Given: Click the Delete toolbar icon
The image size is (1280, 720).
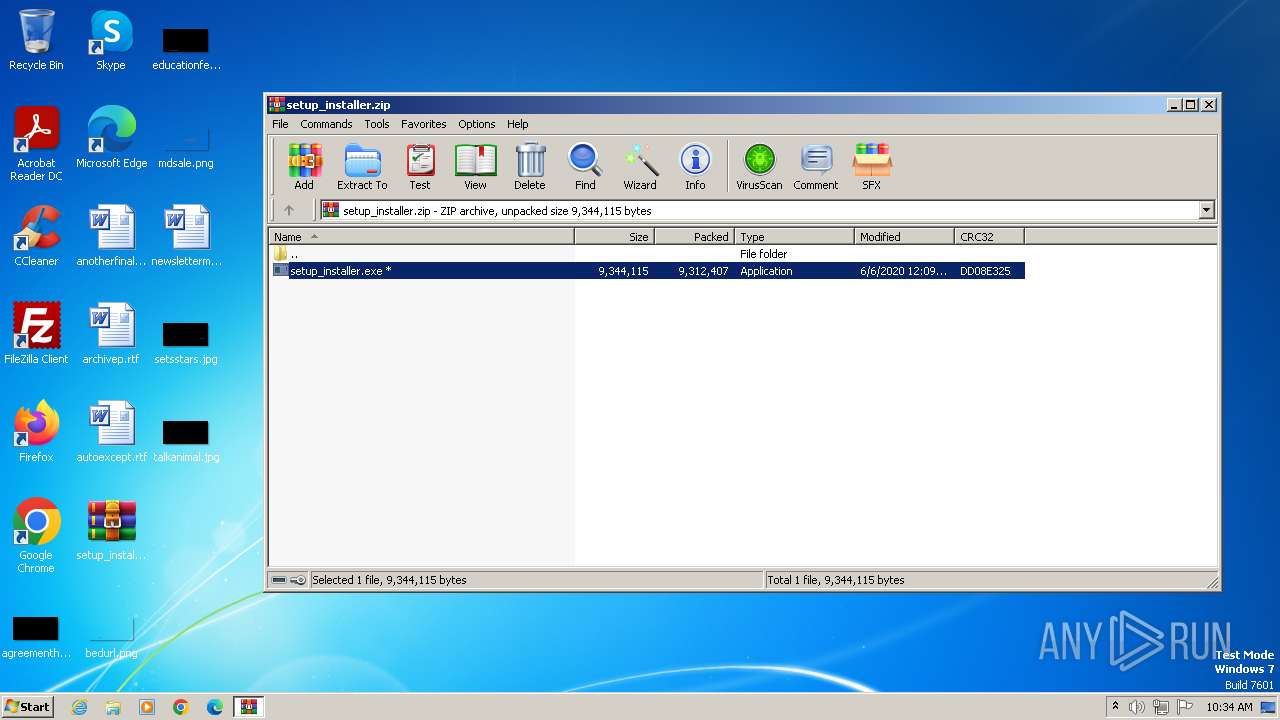Looking at the screenshot, I should pyautogui.click(x=530, y=167).
